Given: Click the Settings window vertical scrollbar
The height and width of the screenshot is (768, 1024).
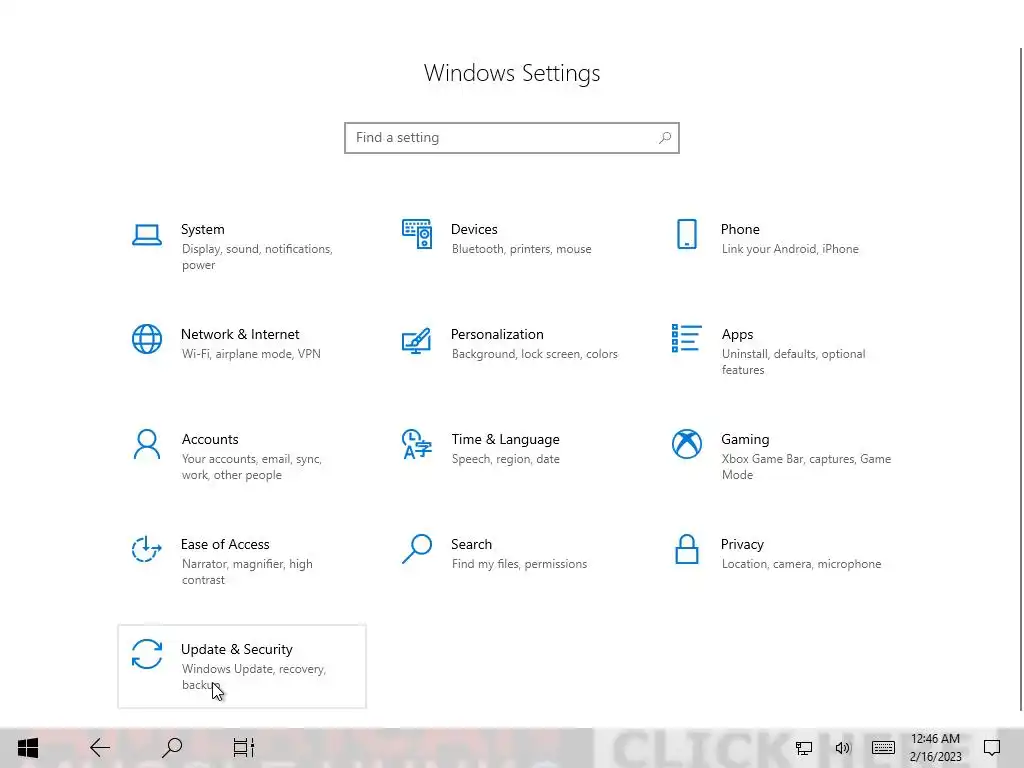Looking at the screenshot, I should pos(1021,379).
